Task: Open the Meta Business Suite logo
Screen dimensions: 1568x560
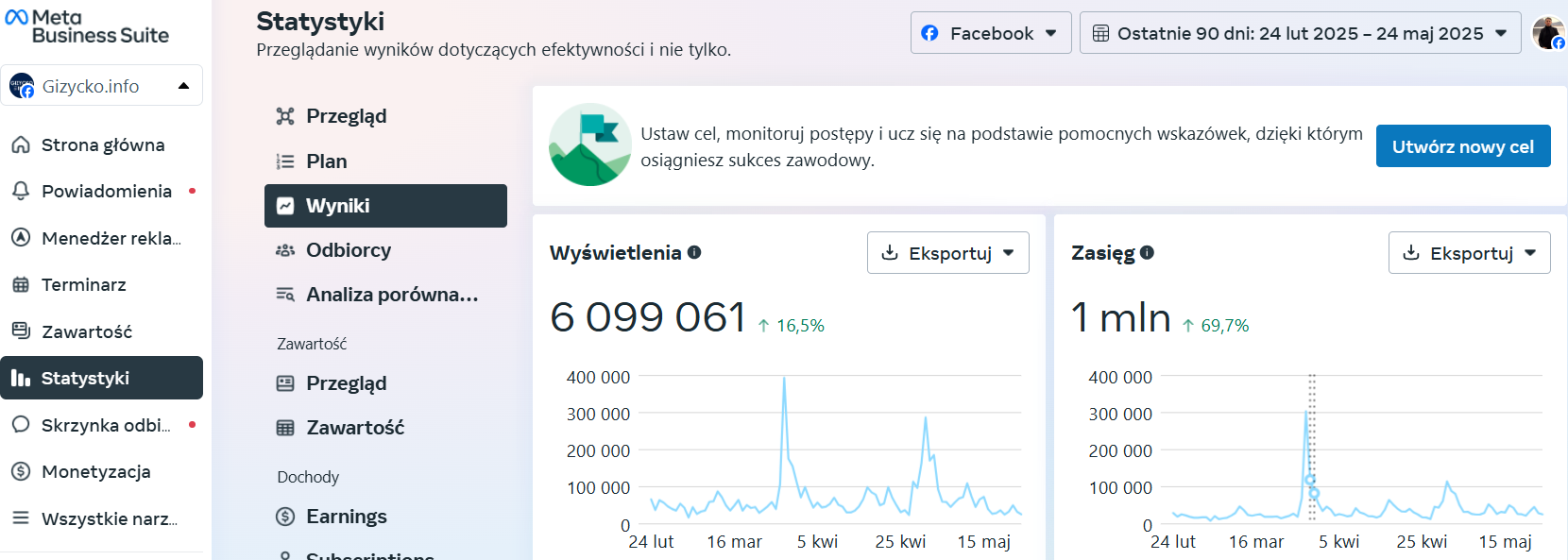Action: (x=87, y=26)
